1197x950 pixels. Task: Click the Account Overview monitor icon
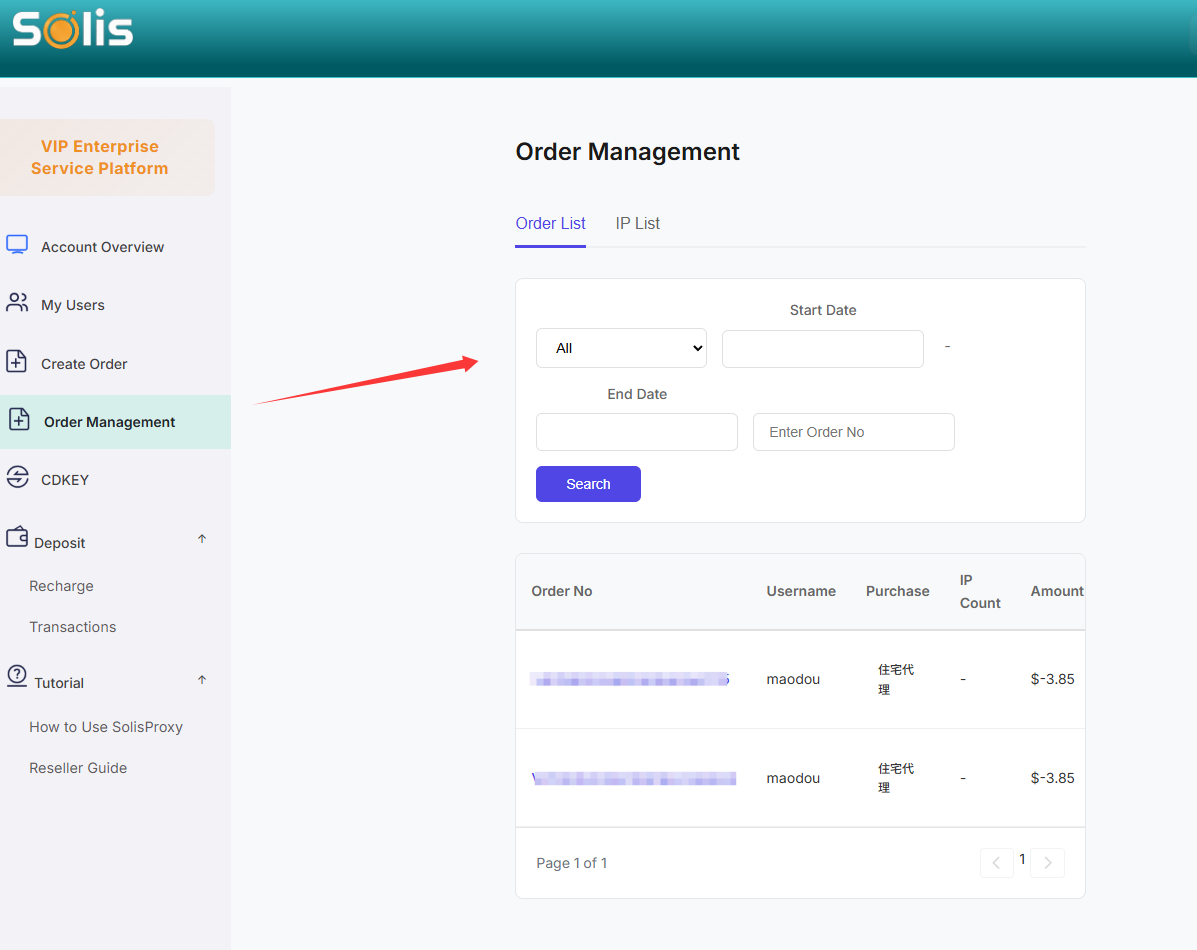click(x=17, y=244)
